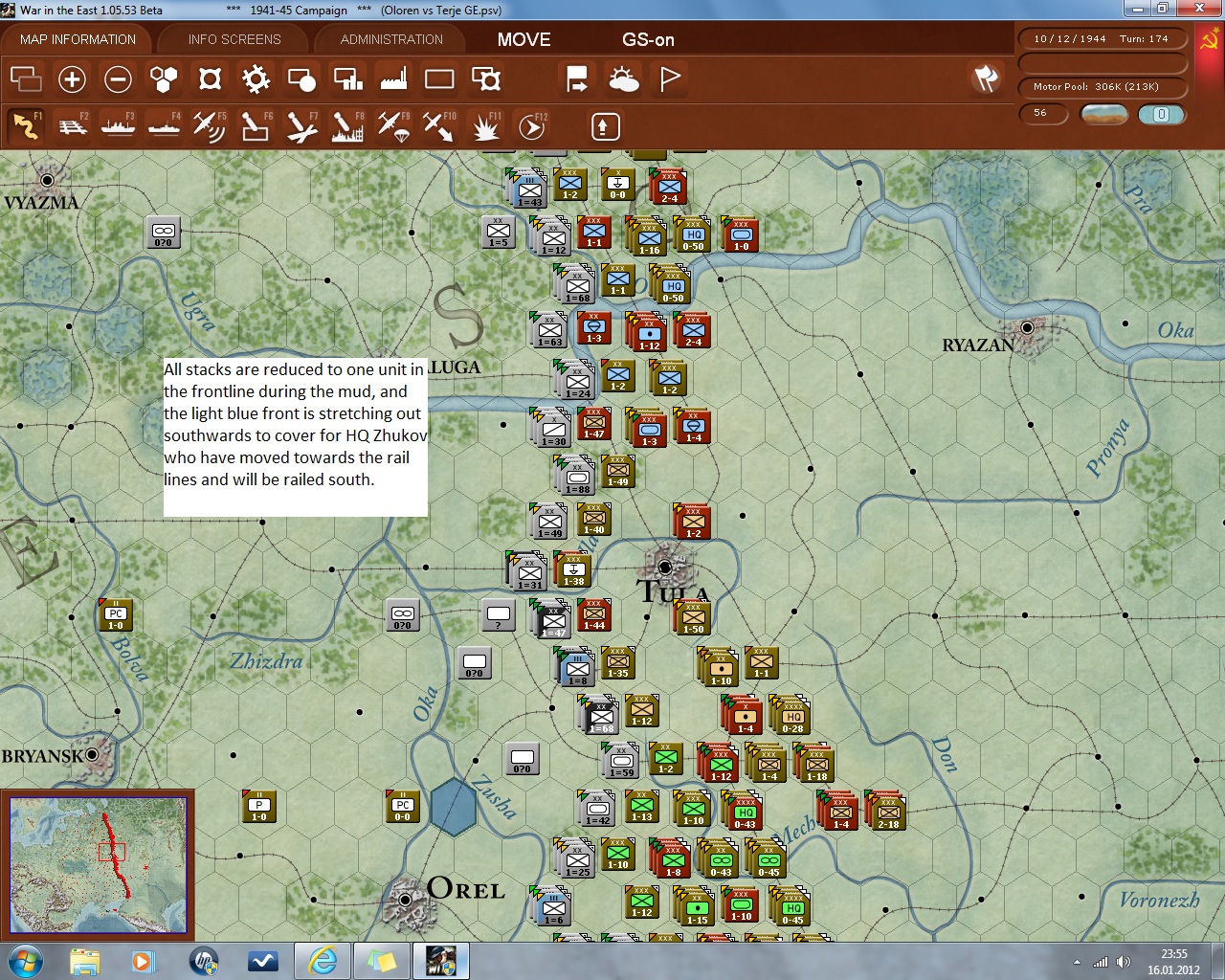1225x980 pixels.
Task: Select the RYAZAN city hex
Action: pyautogui.click(x=1027, y=327)
